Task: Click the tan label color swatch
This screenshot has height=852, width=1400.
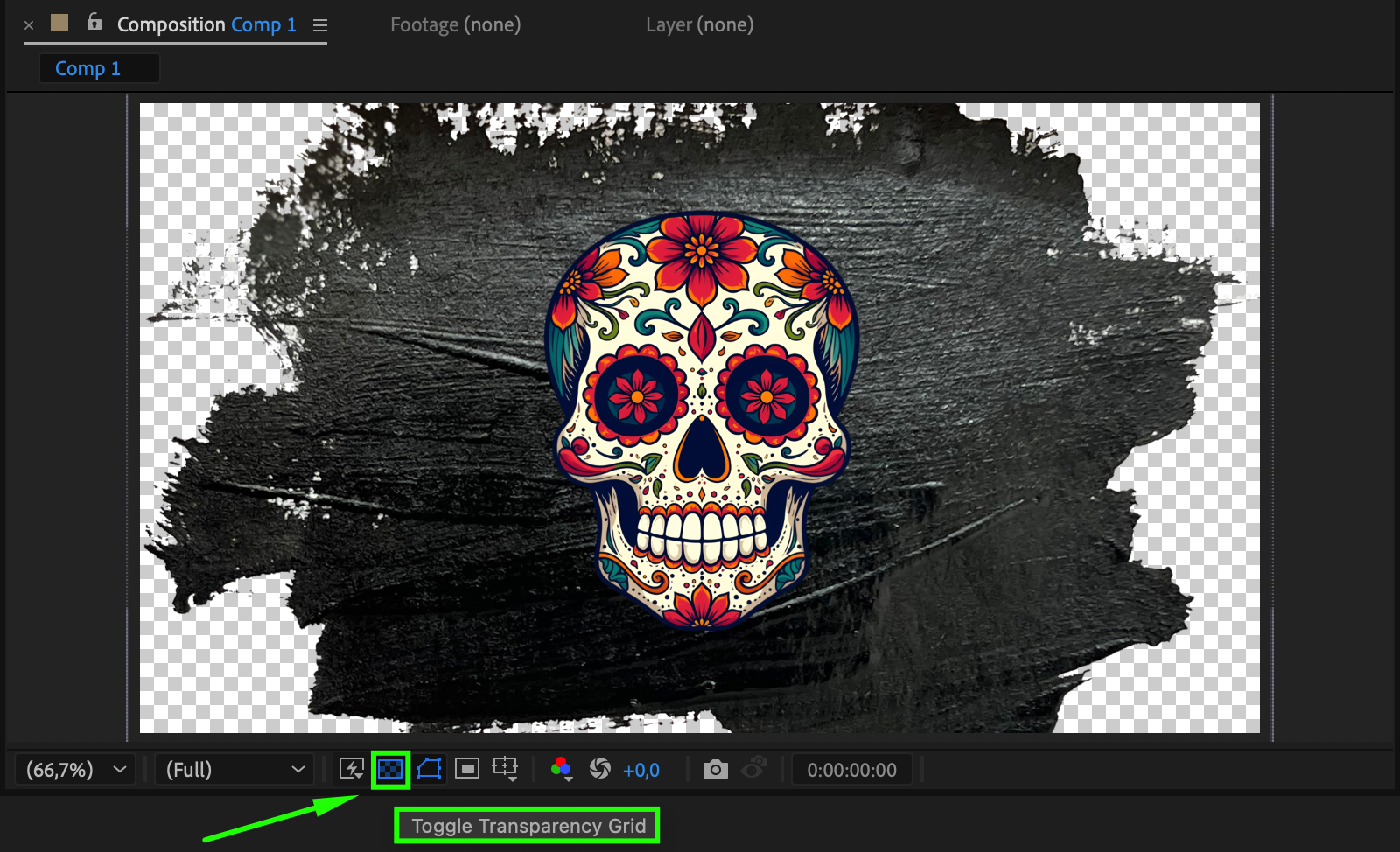Action: tap(59, 23)
